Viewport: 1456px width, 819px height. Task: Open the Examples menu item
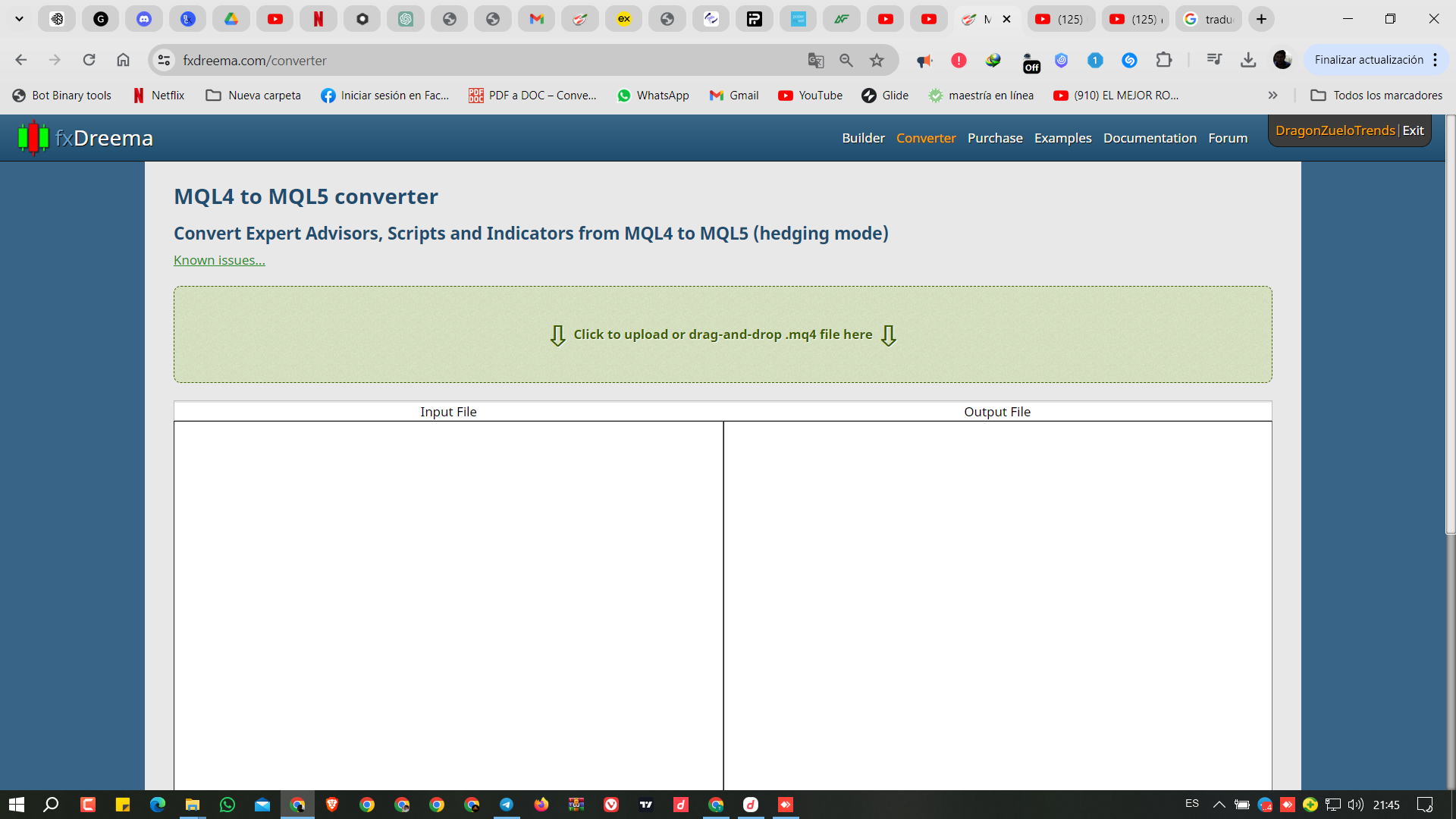coord(1062,138)
